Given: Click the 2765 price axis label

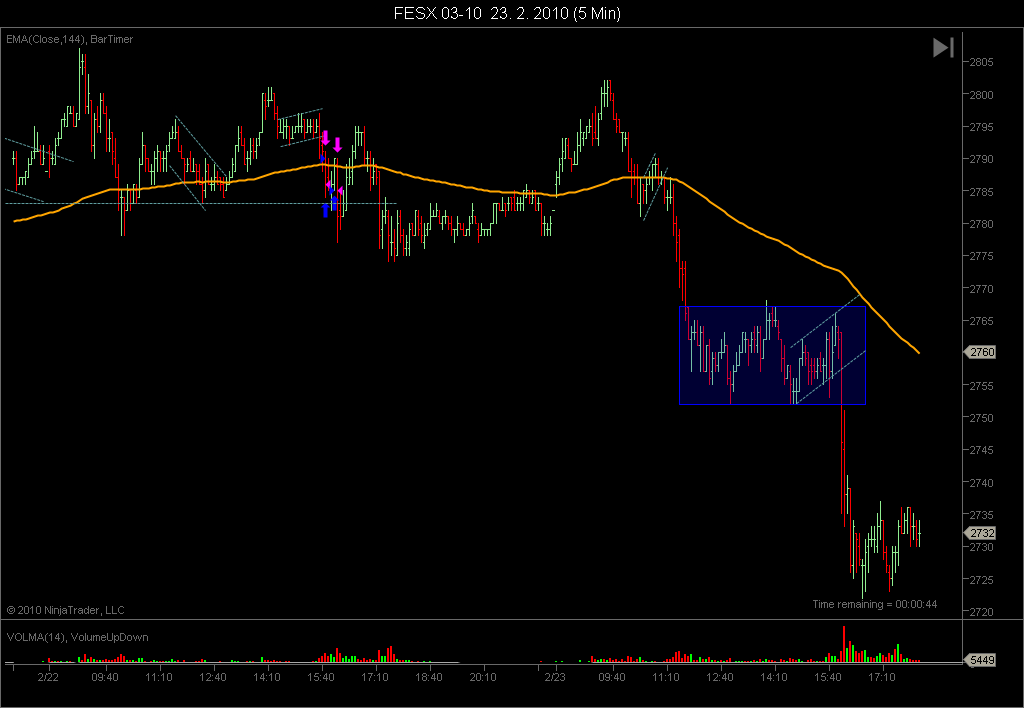Looking at the screenshot, I should pyautogui.click(x=982, y=321).
